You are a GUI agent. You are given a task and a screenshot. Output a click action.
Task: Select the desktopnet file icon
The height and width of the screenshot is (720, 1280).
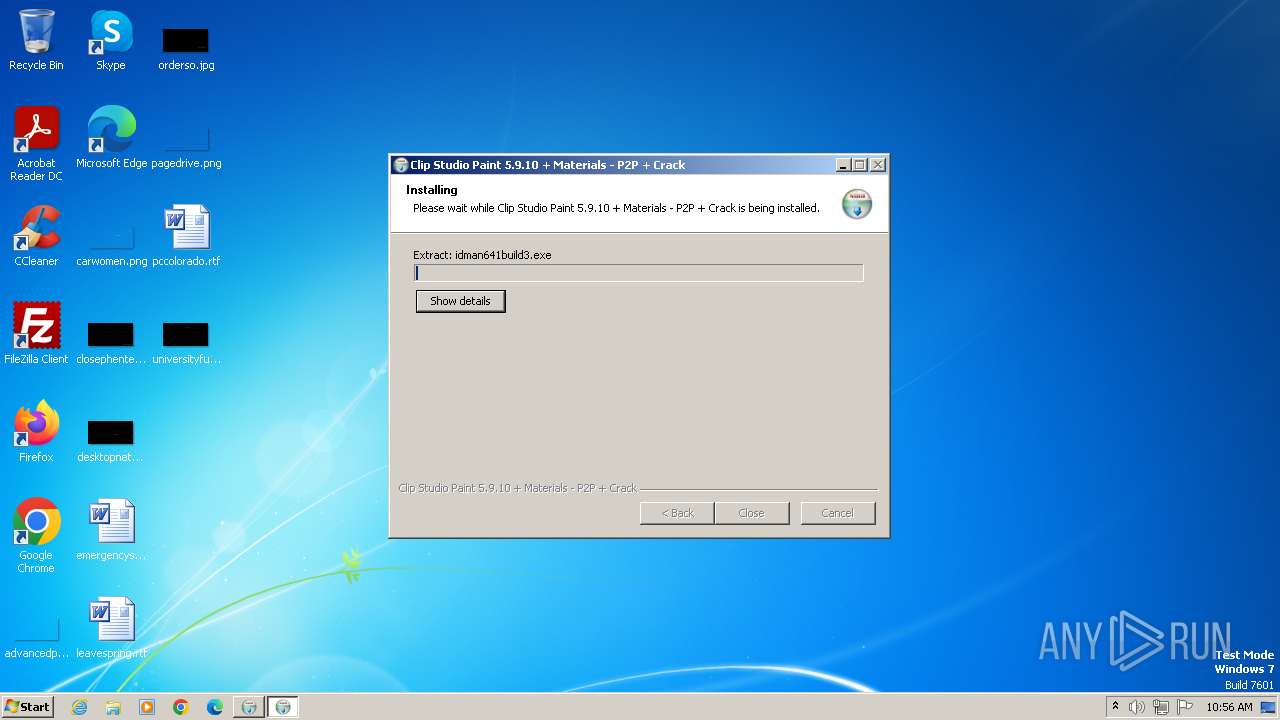click(111, 439)
